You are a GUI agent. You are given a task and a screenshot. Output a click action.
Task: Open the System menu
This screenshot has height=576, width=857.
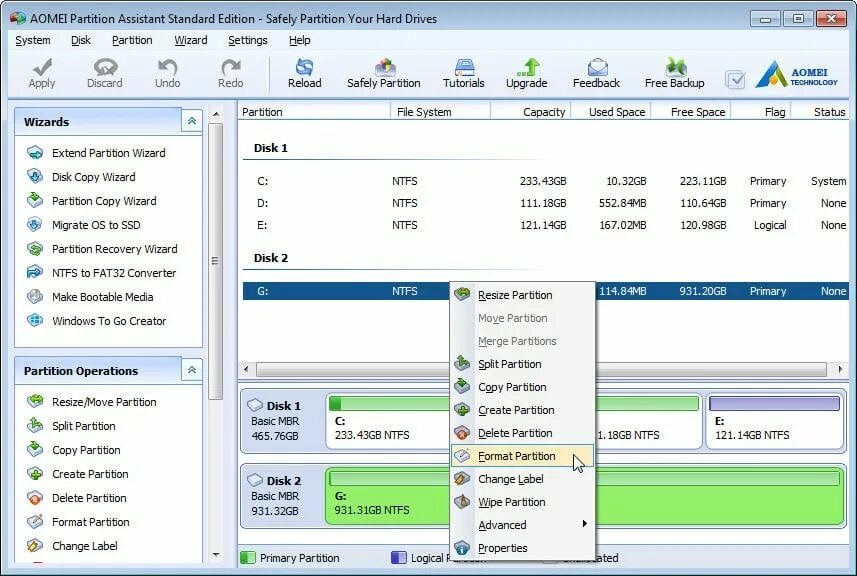pyautogui.click(x=33, y=40)
